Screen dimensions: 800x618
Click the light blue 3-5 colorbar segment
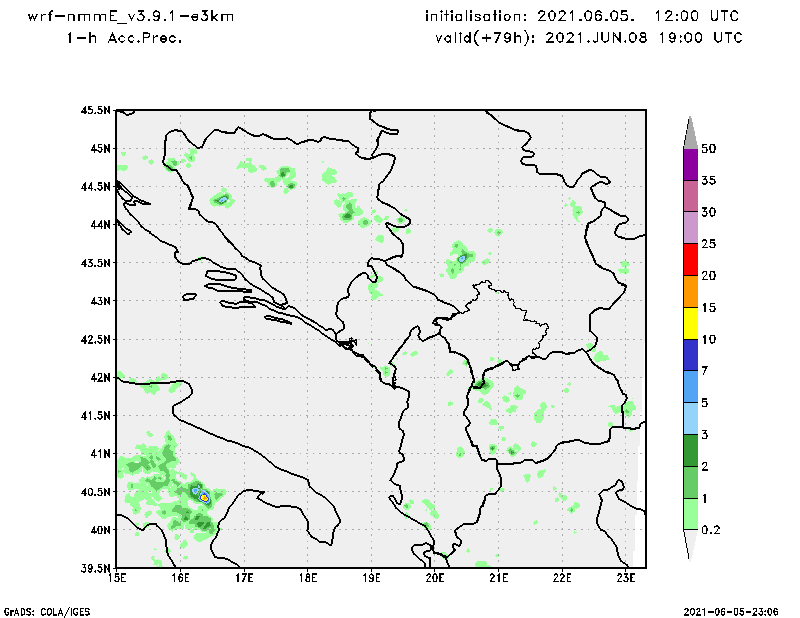pyautogui.click(x=690, y=418)
